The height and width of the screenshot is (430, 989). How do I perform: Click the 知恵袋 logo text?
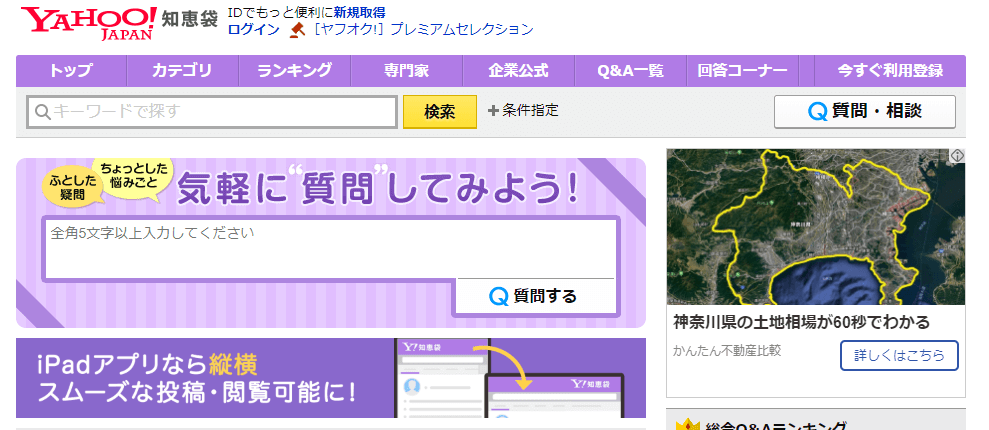[x=190, y=18]
